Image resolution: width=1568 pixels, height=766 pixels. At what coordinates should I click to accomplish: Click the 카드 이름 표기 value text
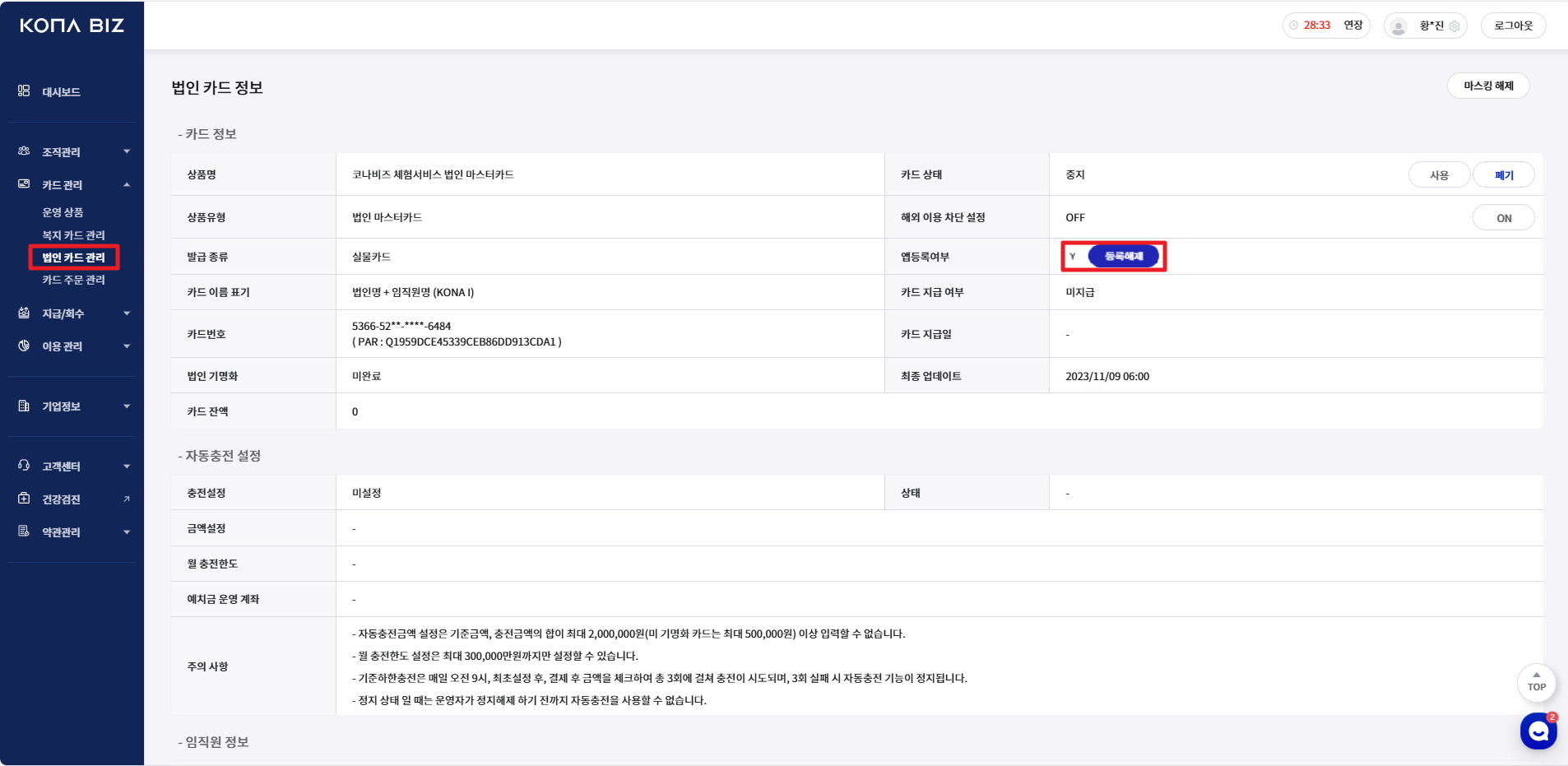point(413,292)
